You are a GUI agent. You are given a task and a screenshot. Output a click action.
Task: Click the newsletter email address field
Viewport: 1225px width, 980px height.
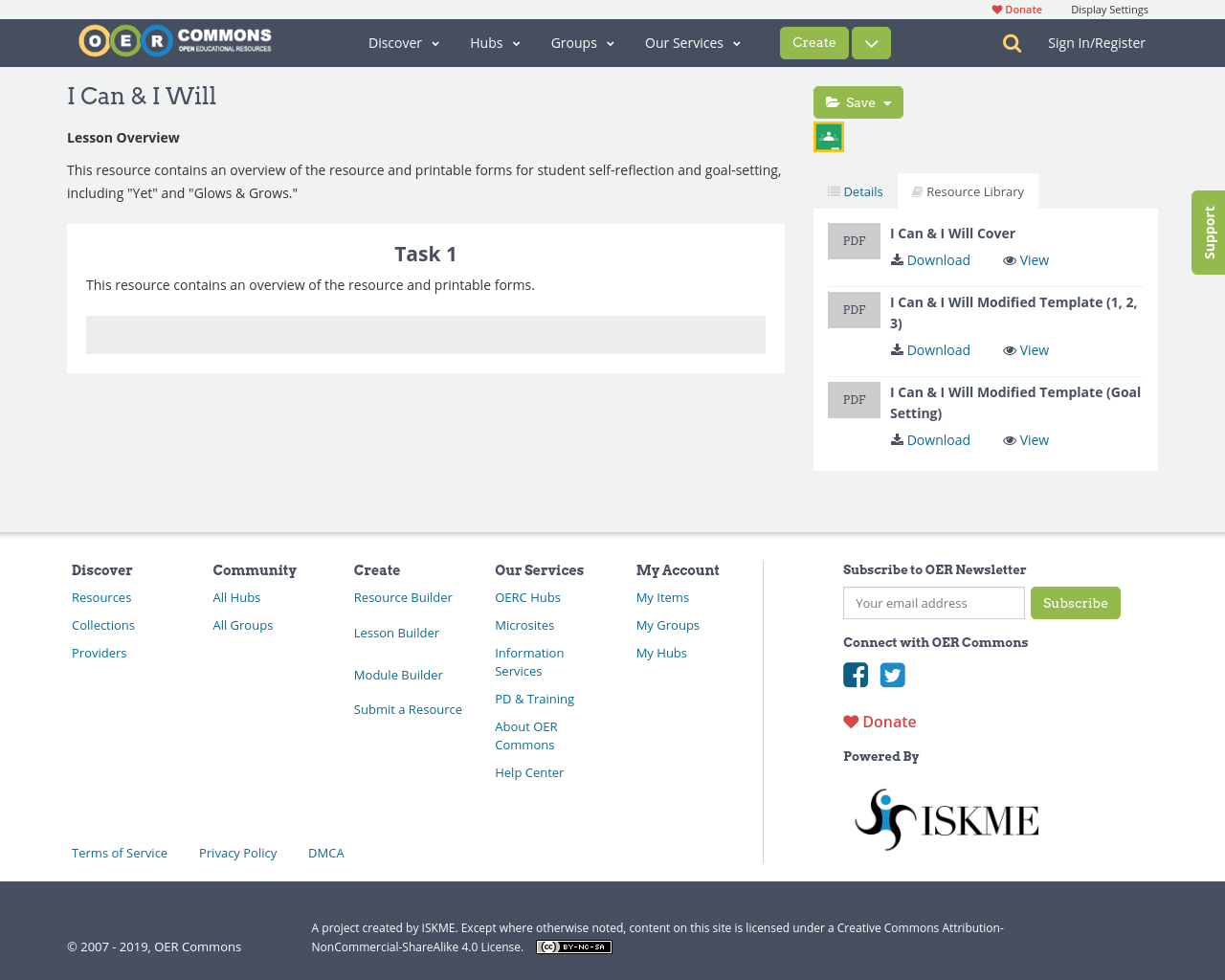[x=934, y=603]
